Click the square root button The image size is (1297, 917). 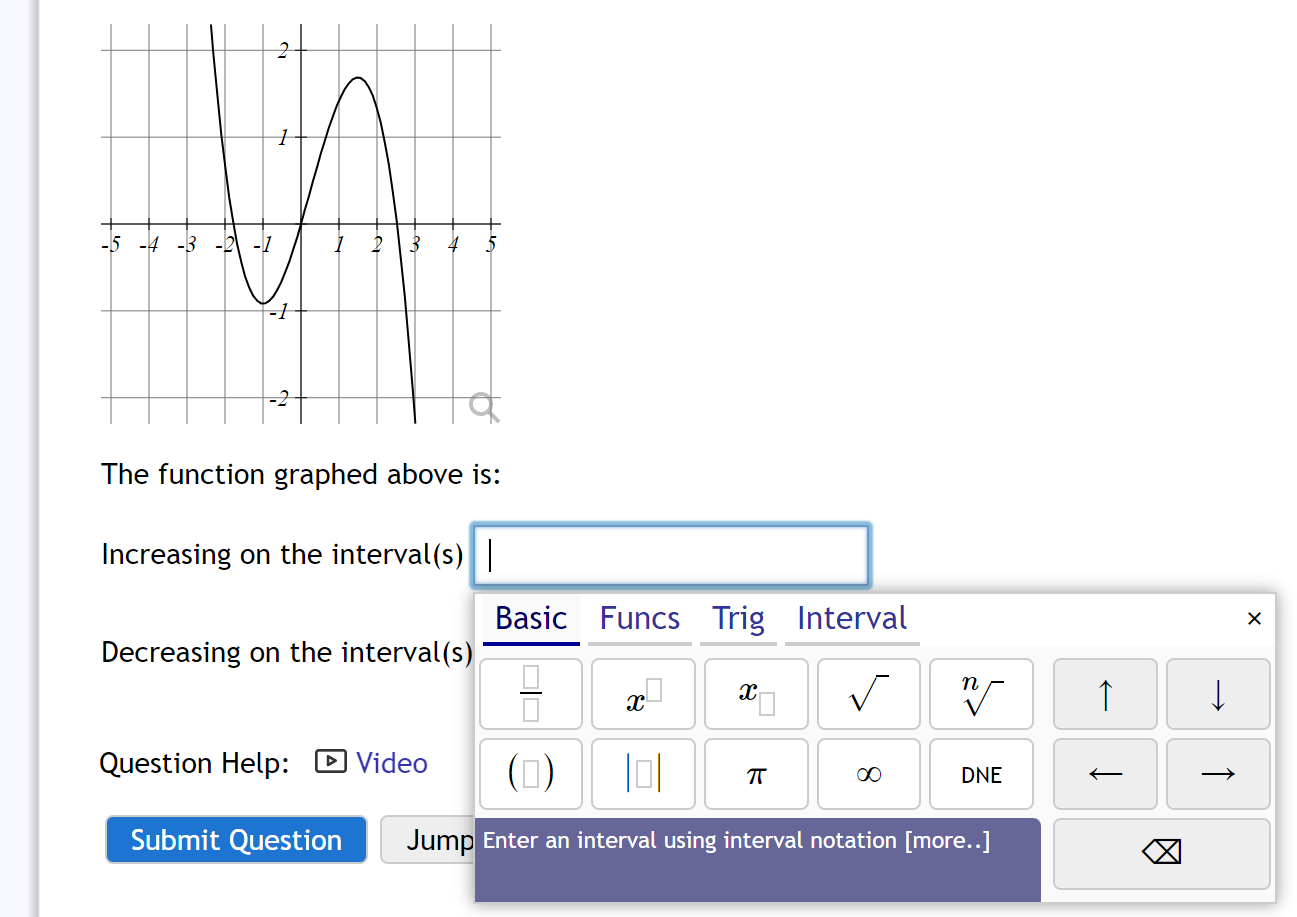868,693
